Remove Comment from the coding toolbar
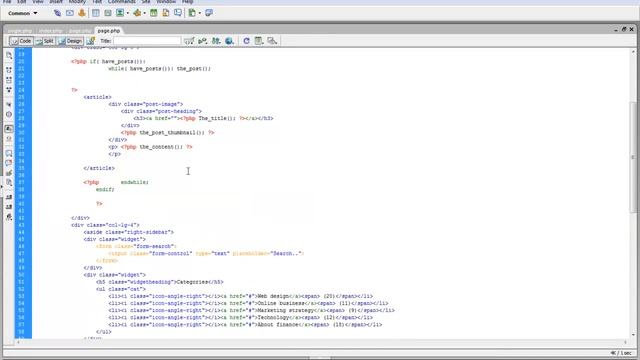 pyautogui.click(x=9, y=163)
